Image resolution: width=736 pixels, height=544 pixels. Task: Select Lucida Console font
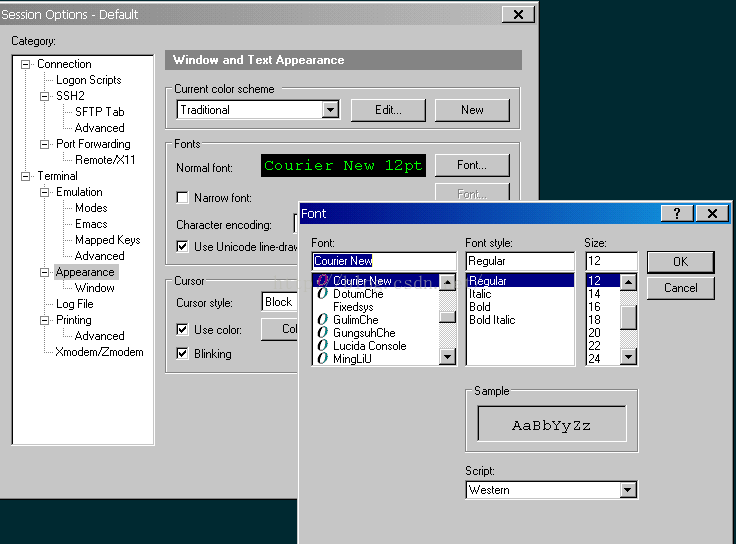[x=369, y=346]
